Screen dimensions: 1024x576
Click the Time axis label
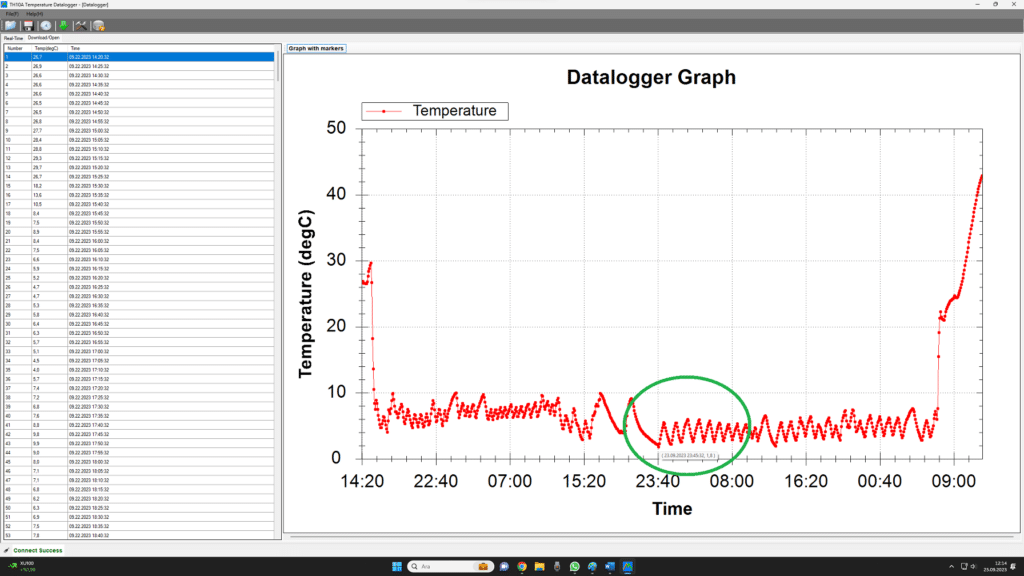click(x=672, y=509)
